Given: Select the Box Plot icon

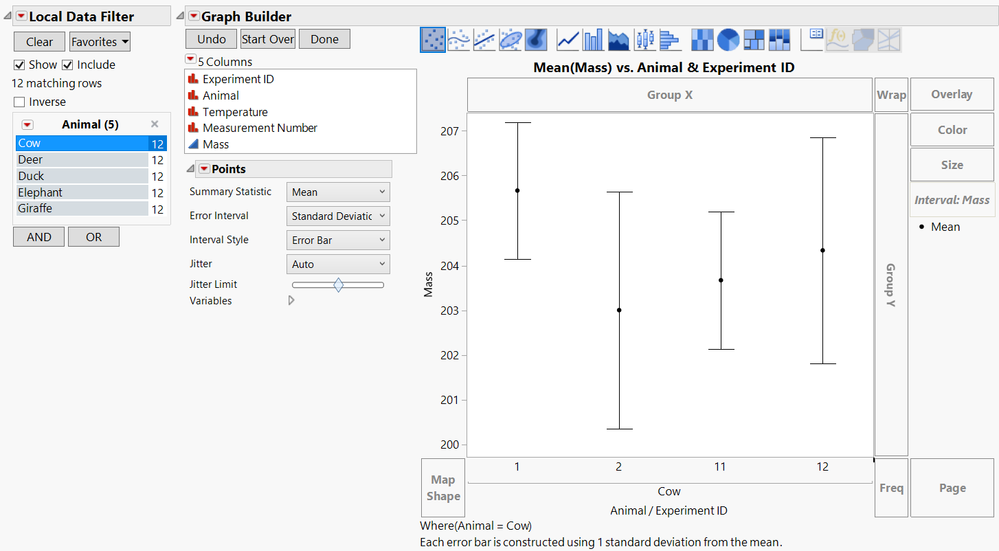Looking at the screenshot, I should click(645, 39).
